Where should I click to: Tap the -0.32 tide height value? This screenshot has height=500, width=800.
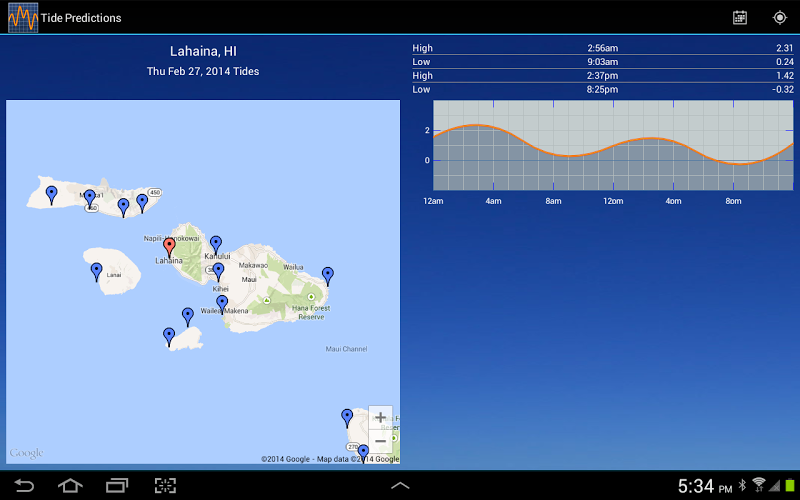click(783, 89)
